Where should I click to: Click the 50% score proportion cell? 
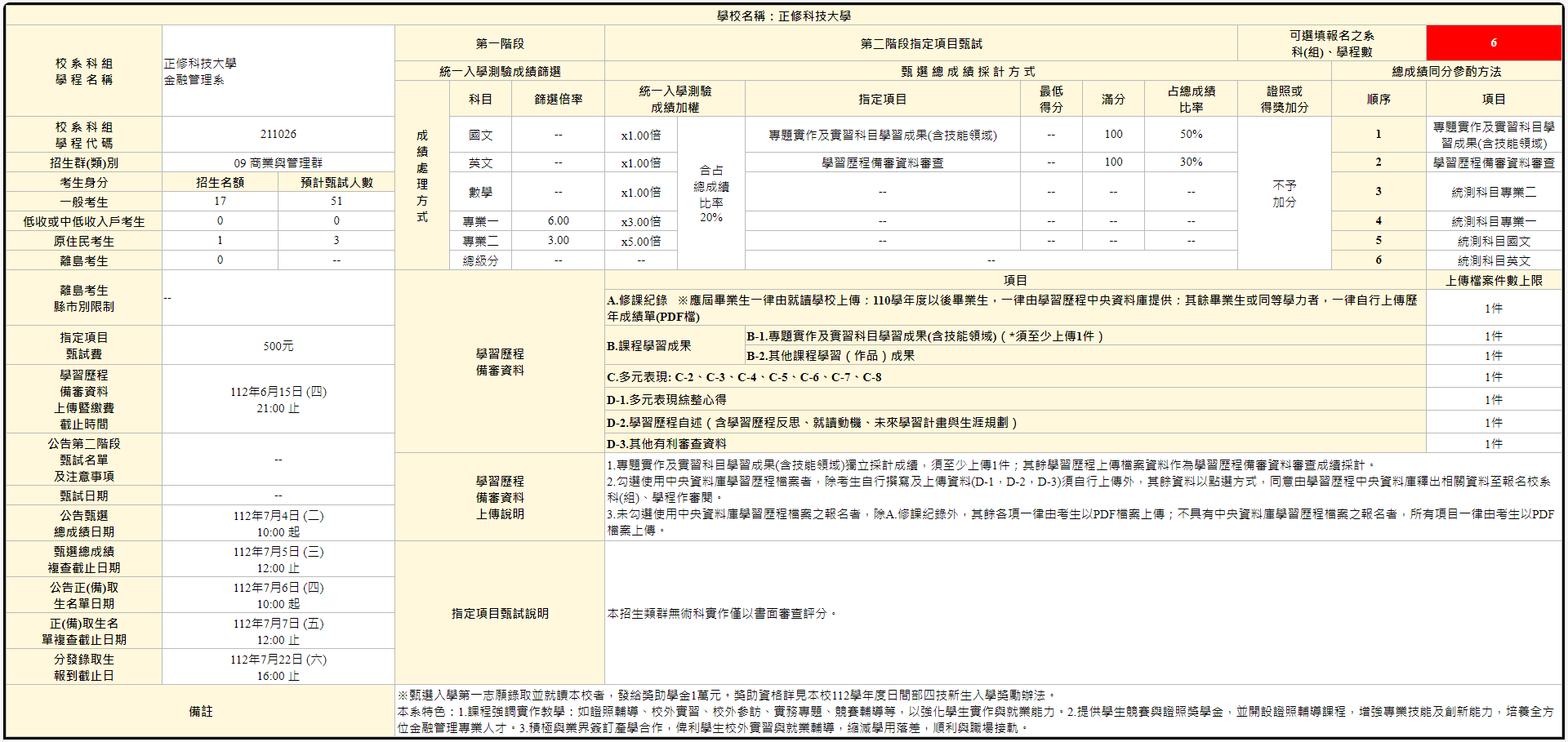coord(1191,135)
